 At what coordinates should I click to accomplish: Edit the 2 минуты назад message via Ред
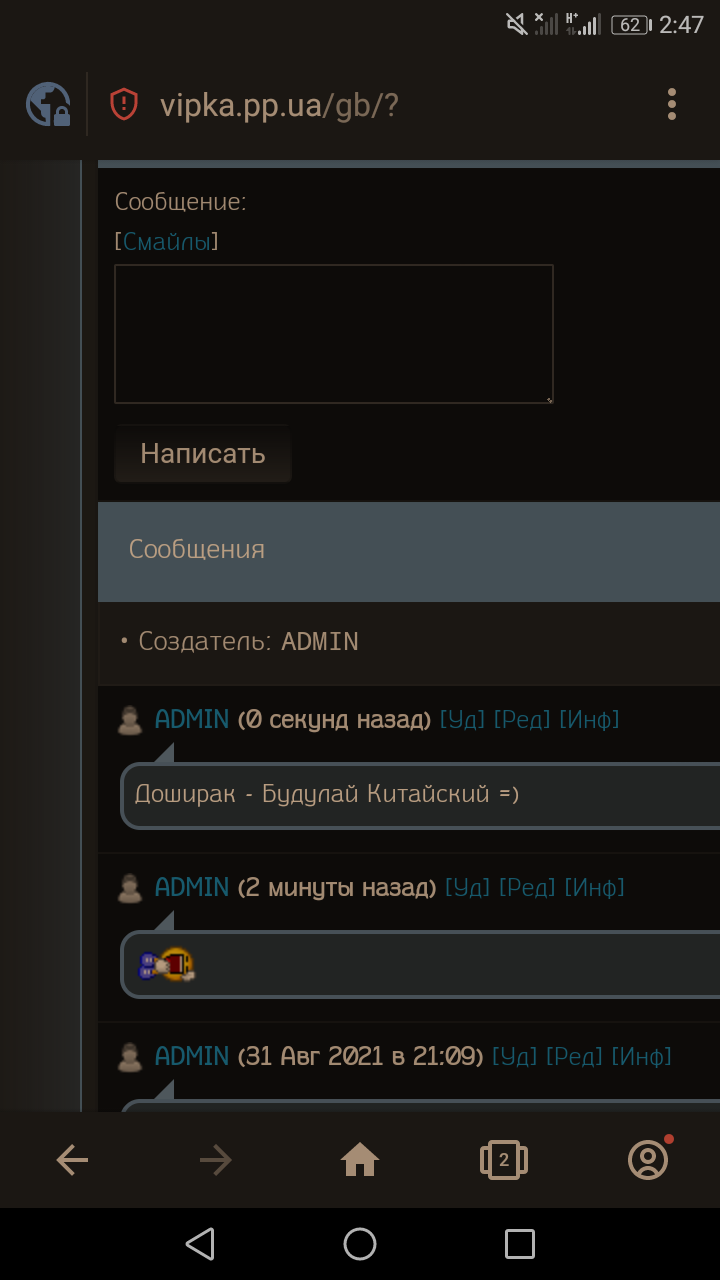tap(527, 887)
